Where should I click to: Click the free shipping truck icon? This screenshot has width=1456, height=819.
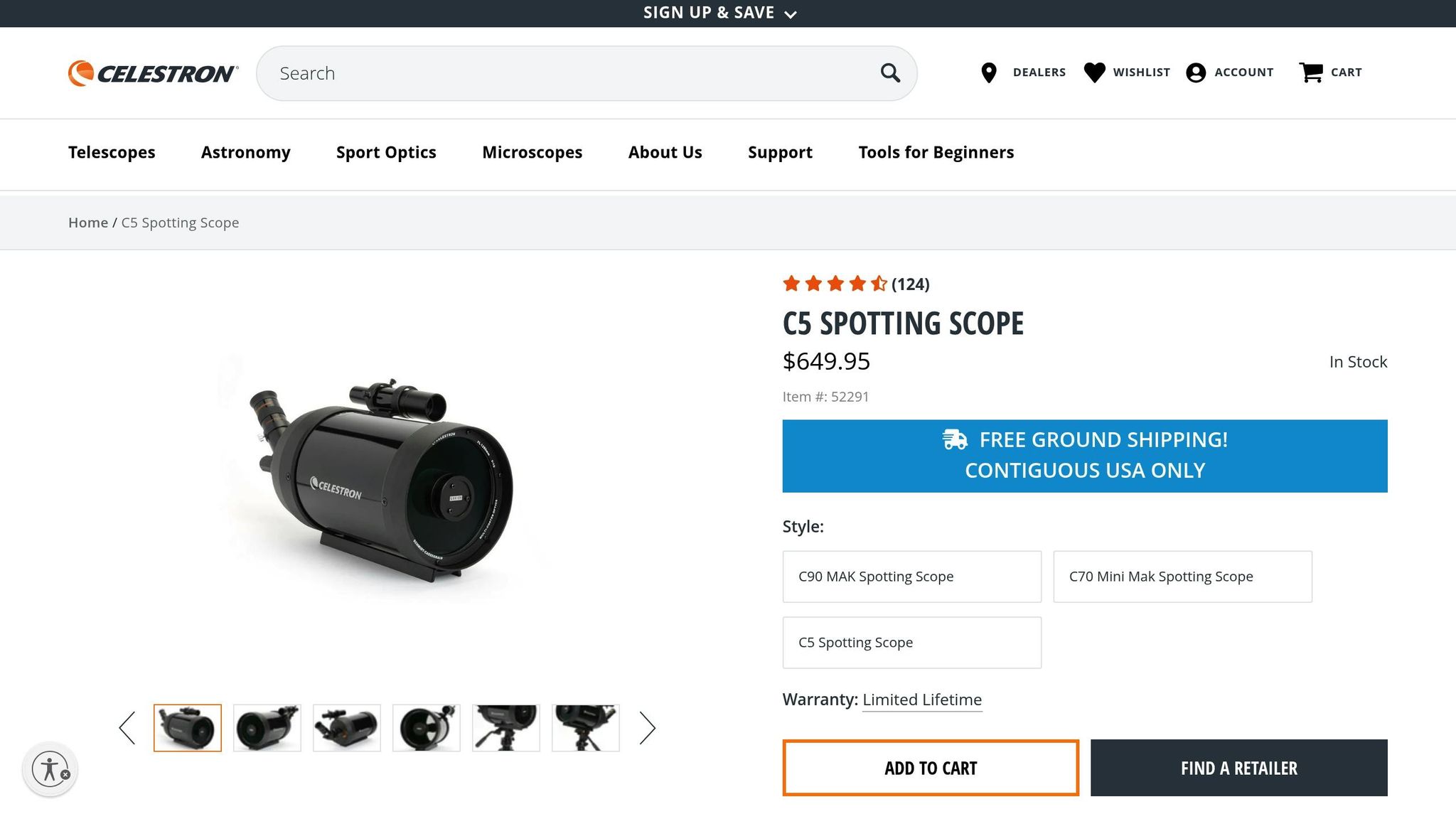click(954, 439)
